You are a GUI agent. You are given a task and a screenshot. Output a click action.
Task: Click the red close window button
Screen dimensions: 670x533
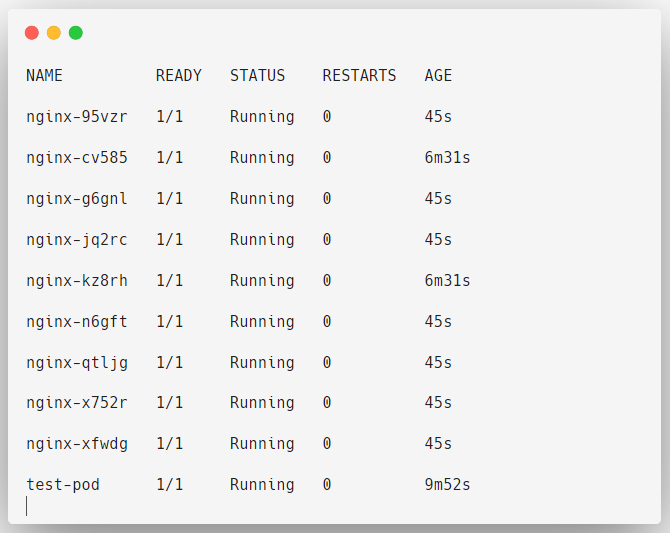[32, 33]
